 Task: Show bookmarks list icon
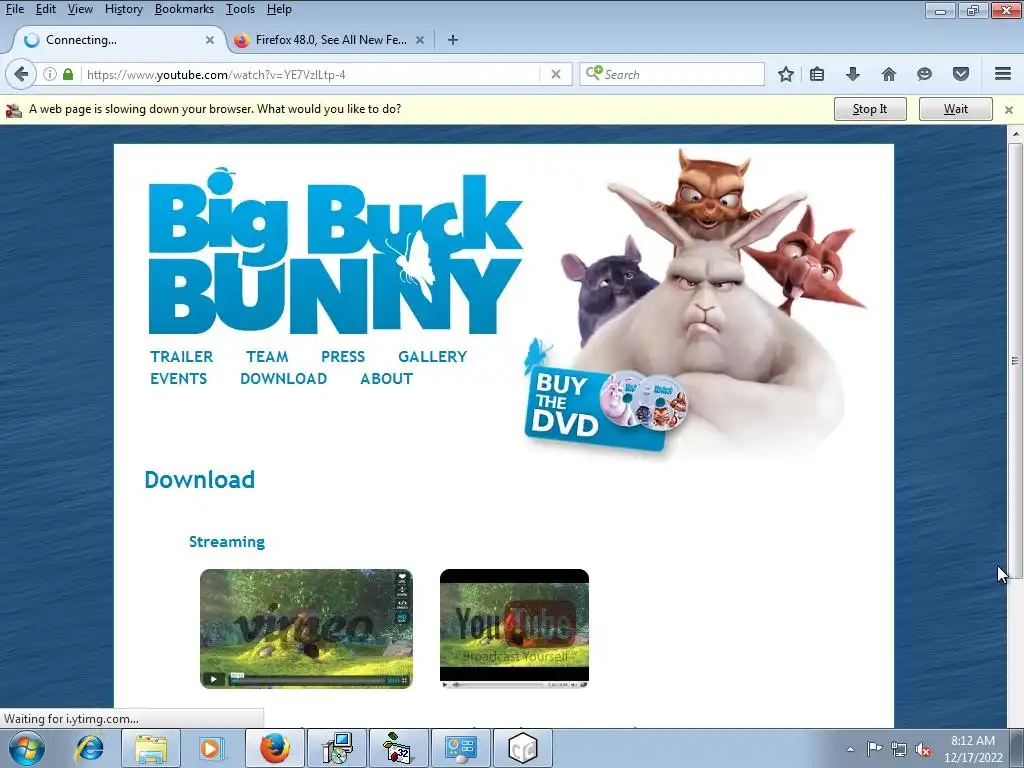(817, 74)
